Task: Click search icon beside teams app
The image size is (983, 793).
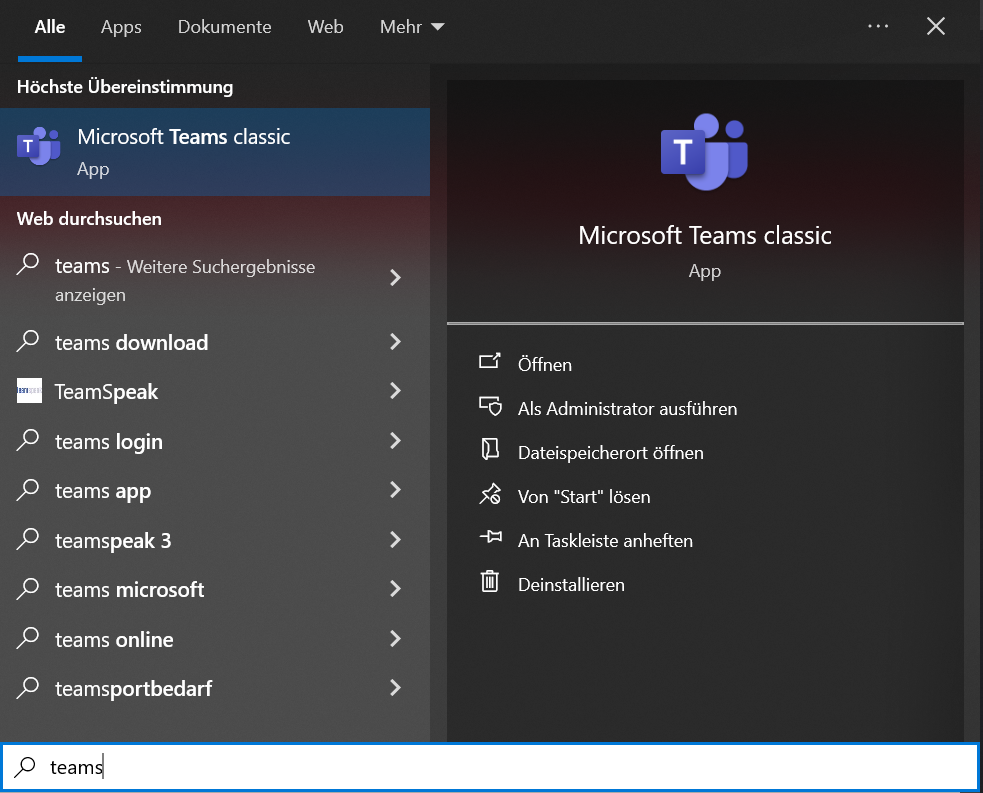Action: [x=28, y=490]
